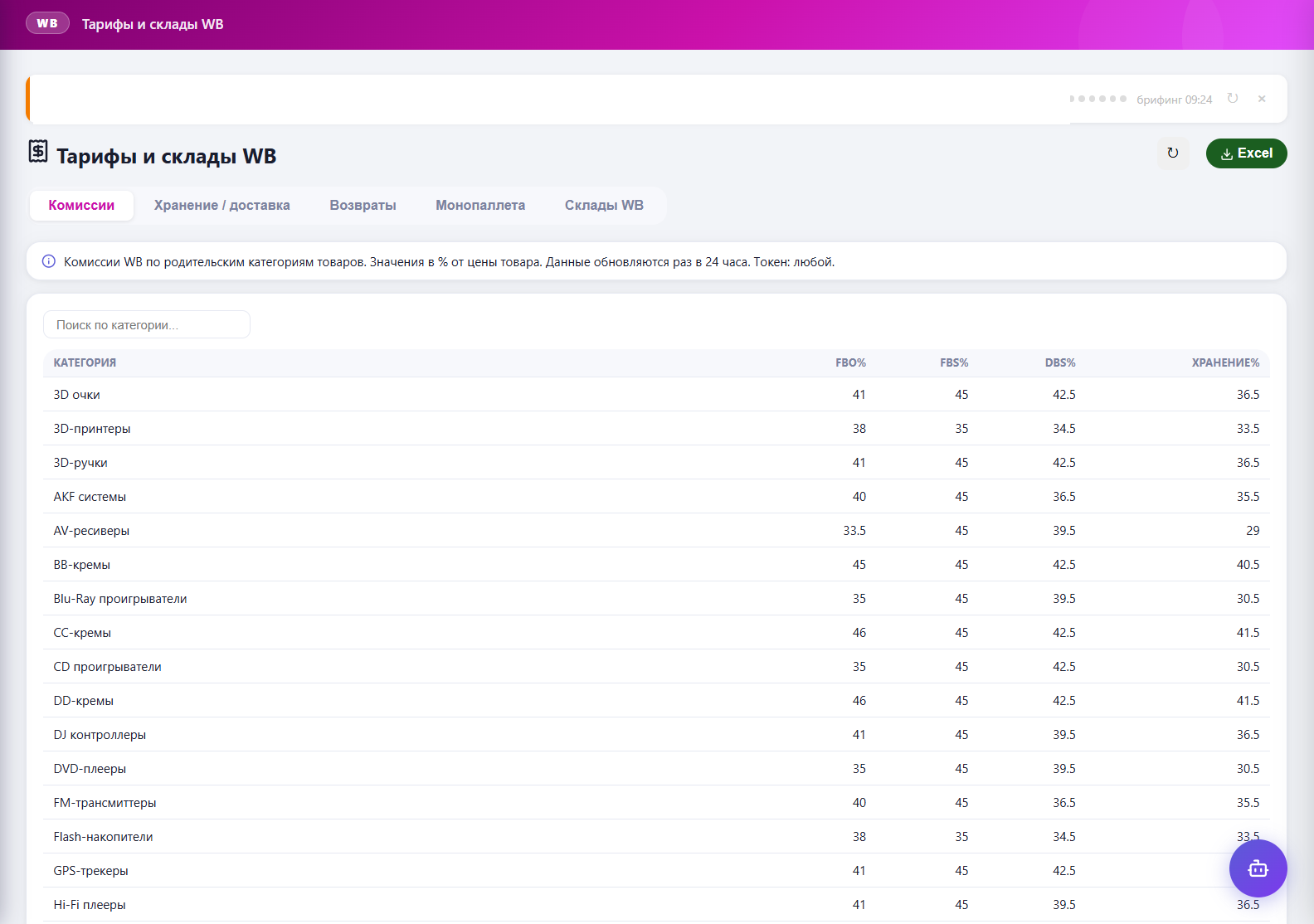This screenshot has height=924, width=1314.
Task: Click the CC-кремы category name
Action: (82, 633)
